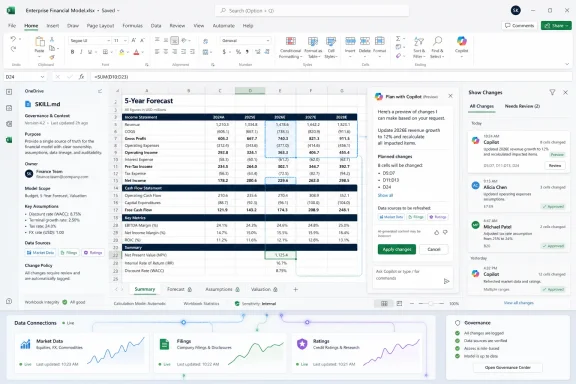Filter changes with the funnel icon
The image size is (576, 384).
[552, 92]
